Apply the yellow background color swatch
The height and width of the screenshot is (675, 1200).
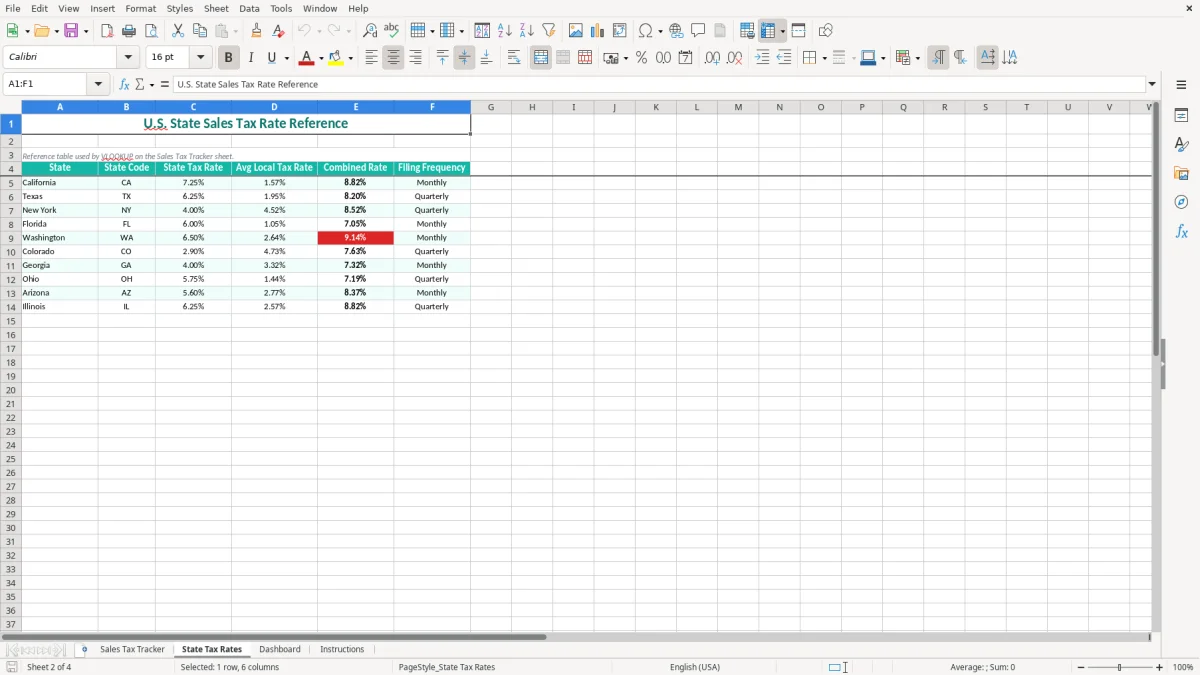click(x=337, y=58)
